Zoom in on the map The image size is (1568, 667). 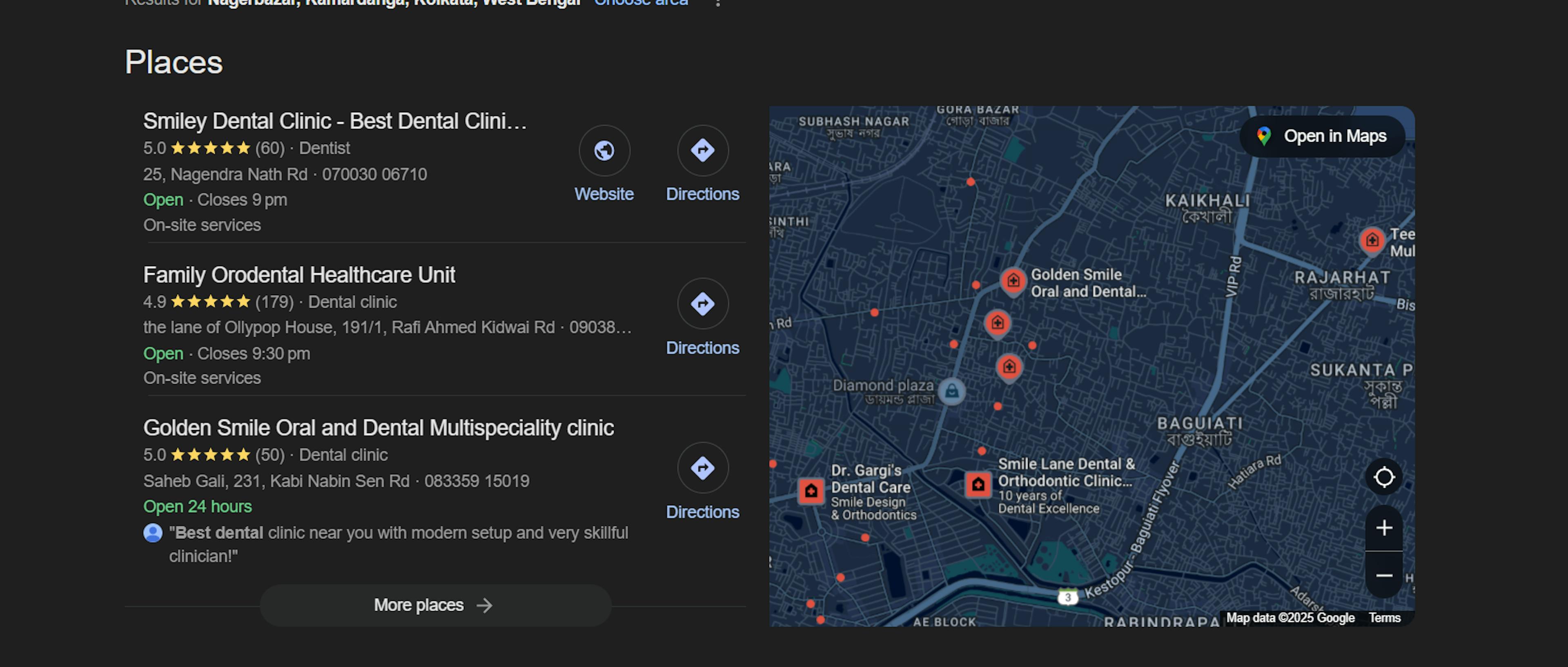tap(1383, 528)
